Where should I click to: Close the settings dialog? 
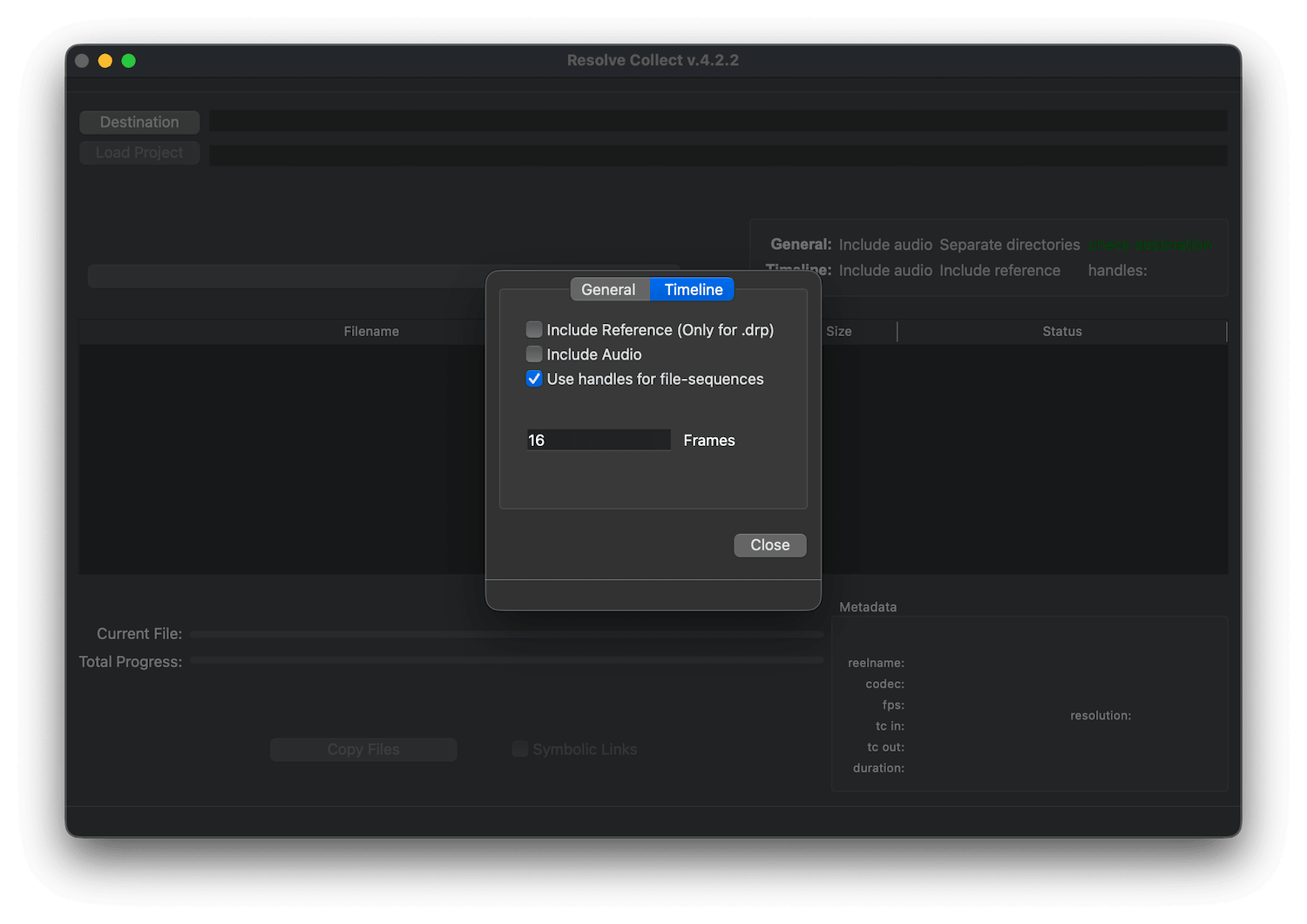pos(770,545)
